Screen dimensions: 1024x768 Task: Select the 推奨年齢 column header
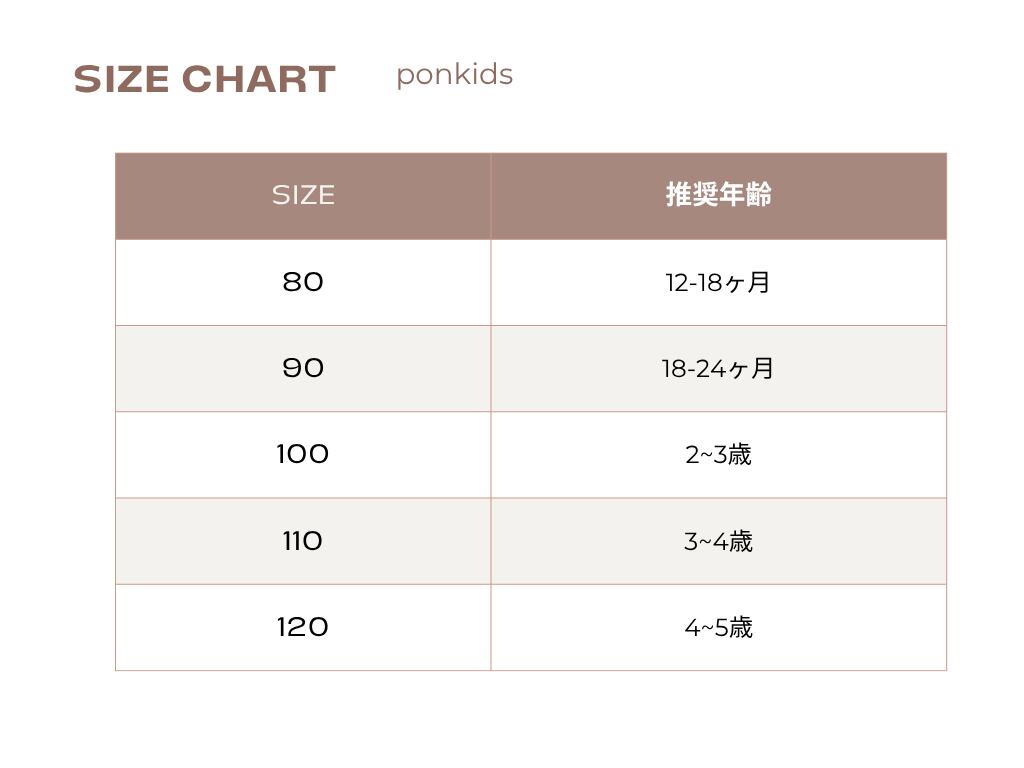(x=718, y=195)
